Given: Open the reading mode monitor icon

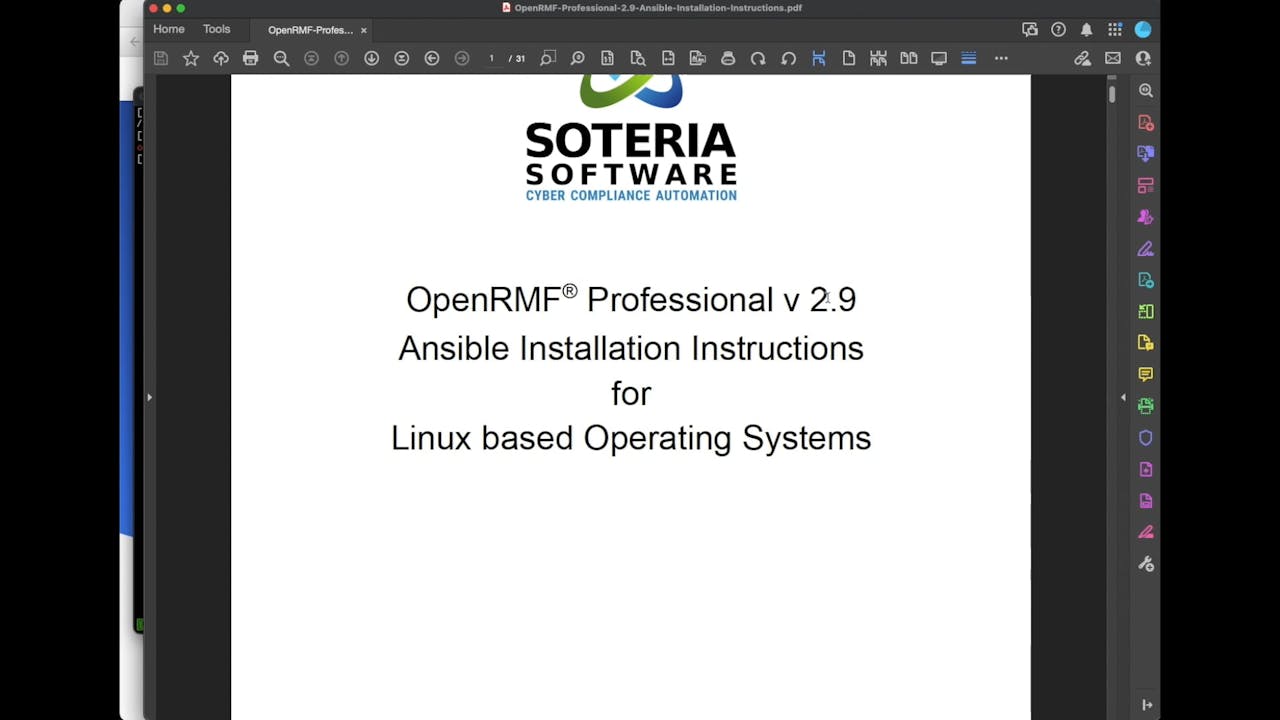Looking at the screenshot, I should coord(939,58).
